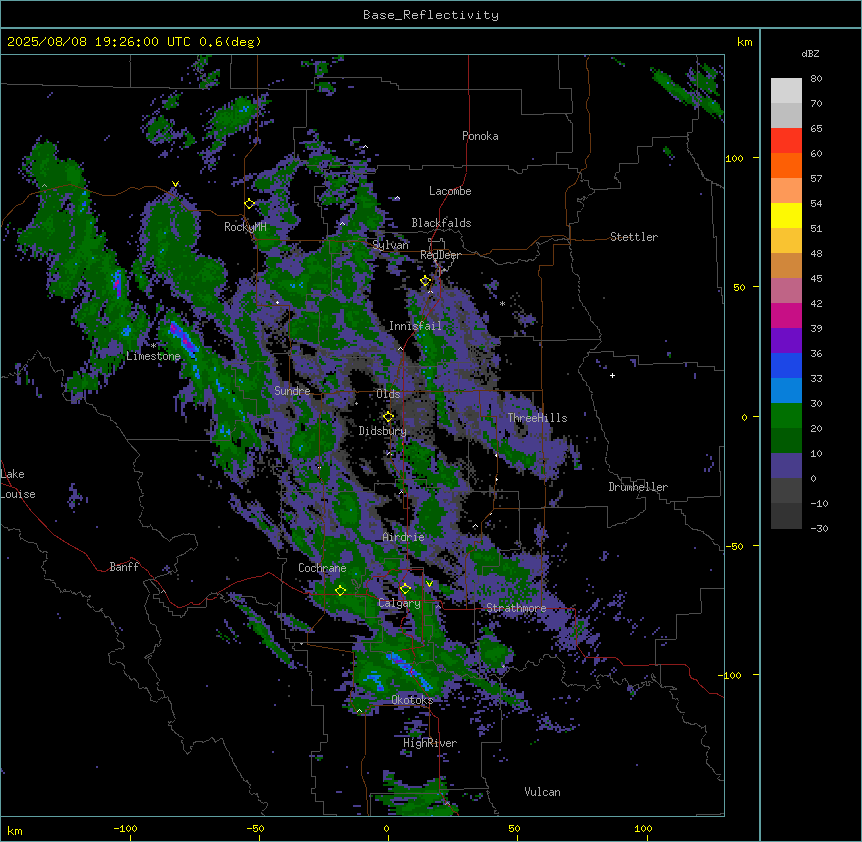Click the yellow diamond marker below Cochrane
862x842 pixels.
pos(340,591)
